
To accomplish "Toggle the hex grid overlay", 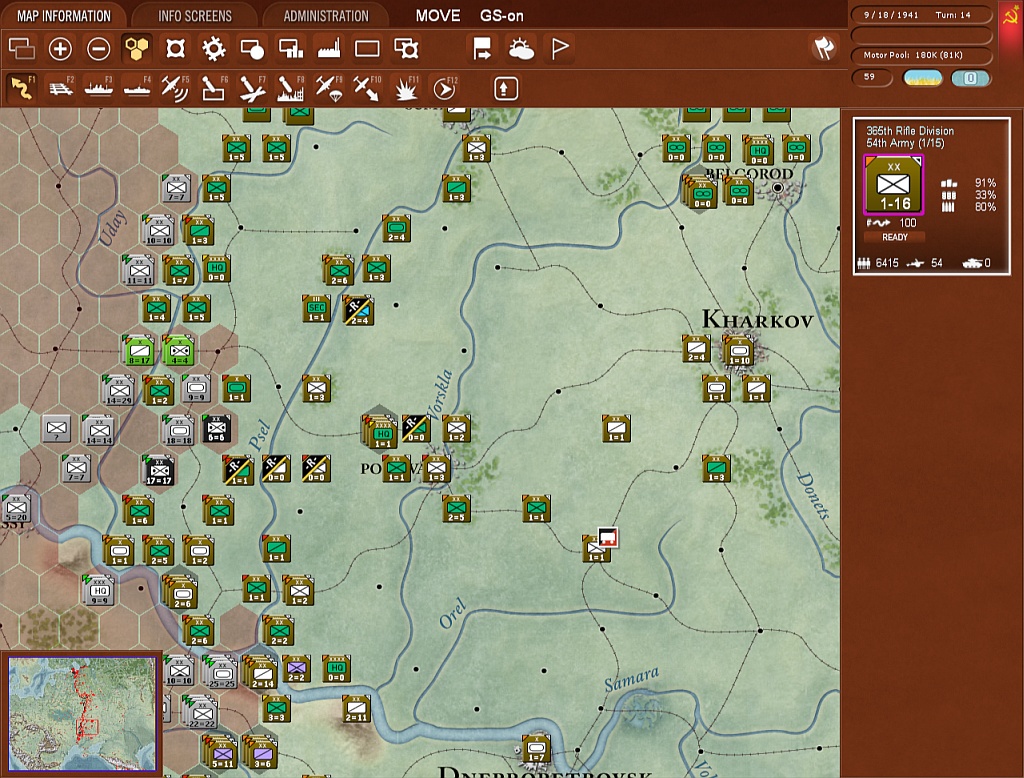I will click(x=136, y=48).
